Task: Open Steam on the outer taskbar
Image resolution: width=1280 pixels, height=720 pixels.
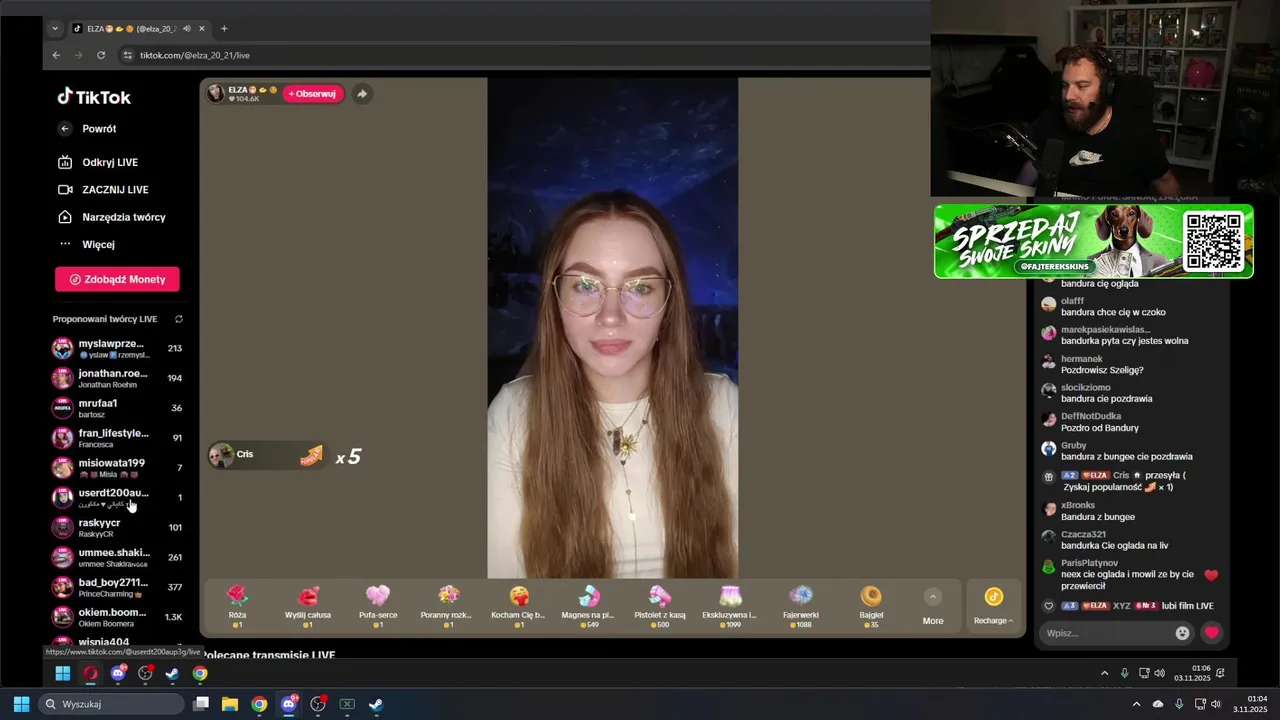Action: coord(376,704)
